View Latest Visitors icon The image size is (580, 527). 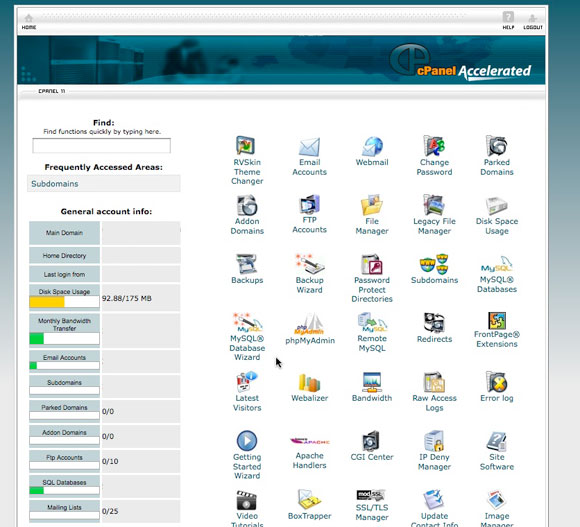point(247,382)
